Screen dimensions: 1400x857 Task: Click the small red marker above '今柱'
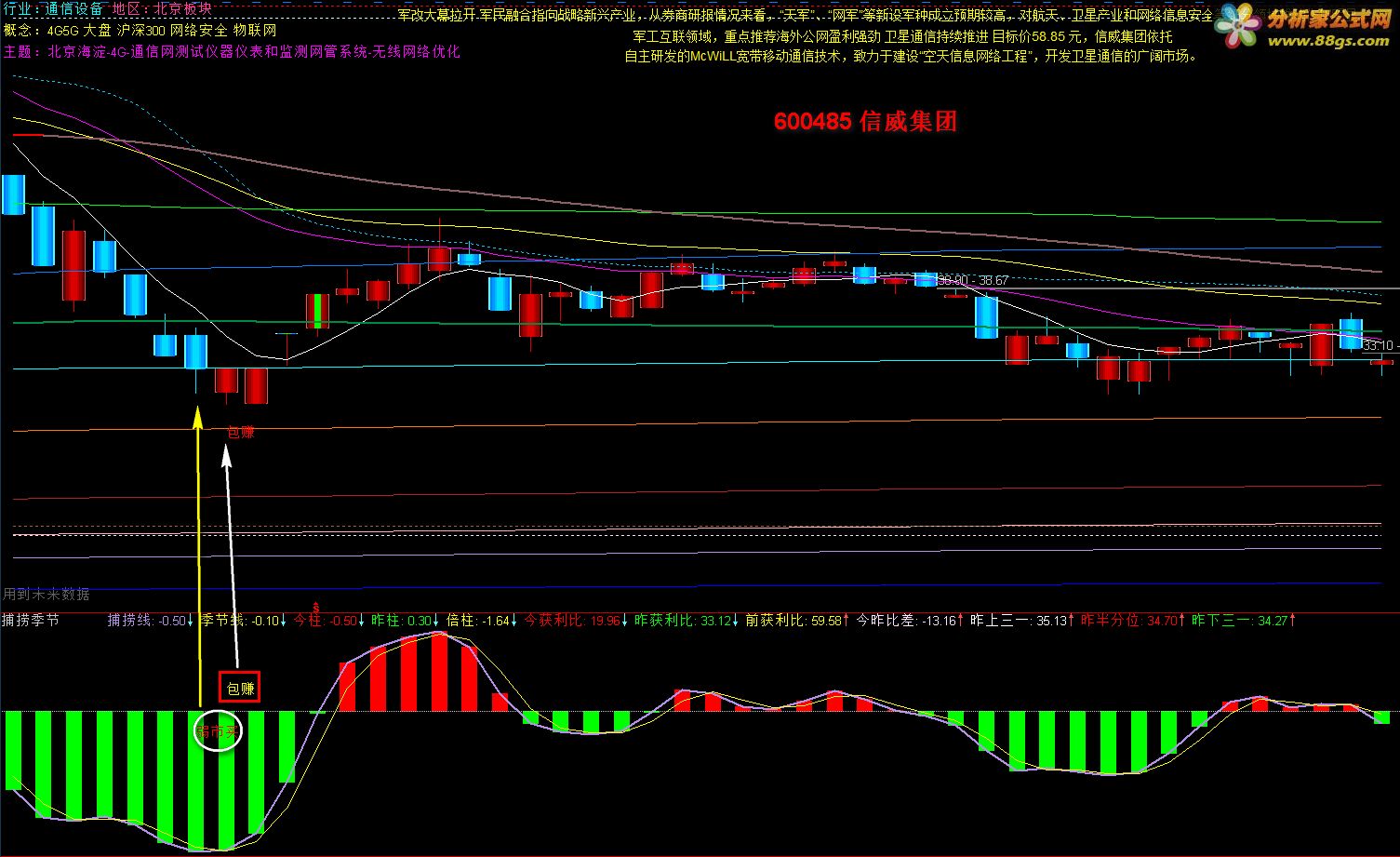coord(316,607)
